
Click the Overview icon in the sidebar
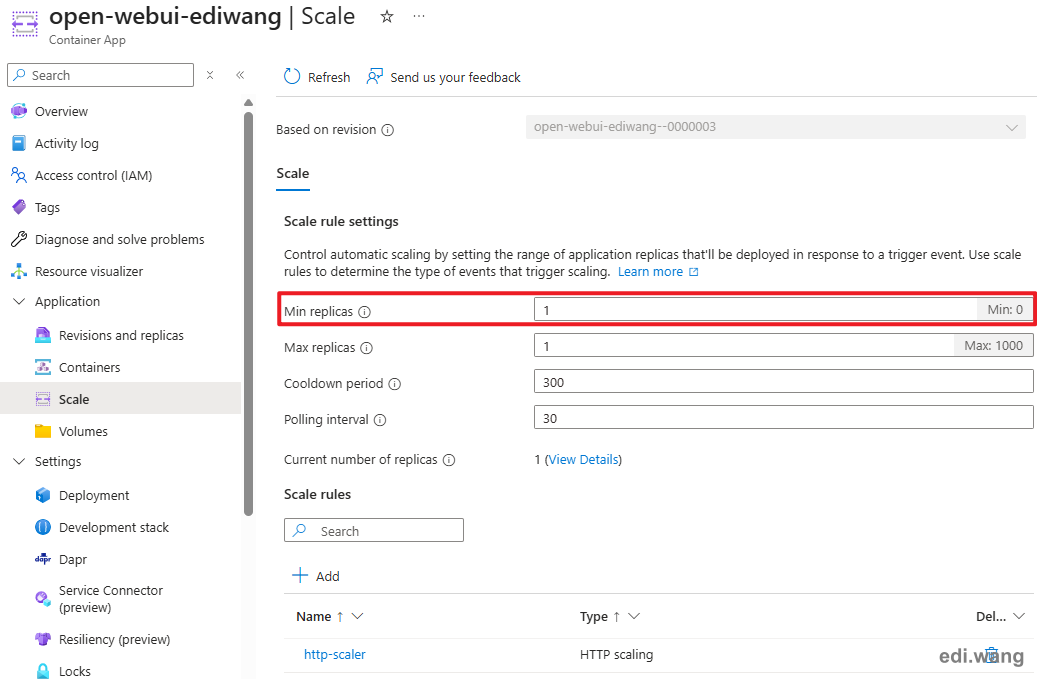tap(19, 111)
